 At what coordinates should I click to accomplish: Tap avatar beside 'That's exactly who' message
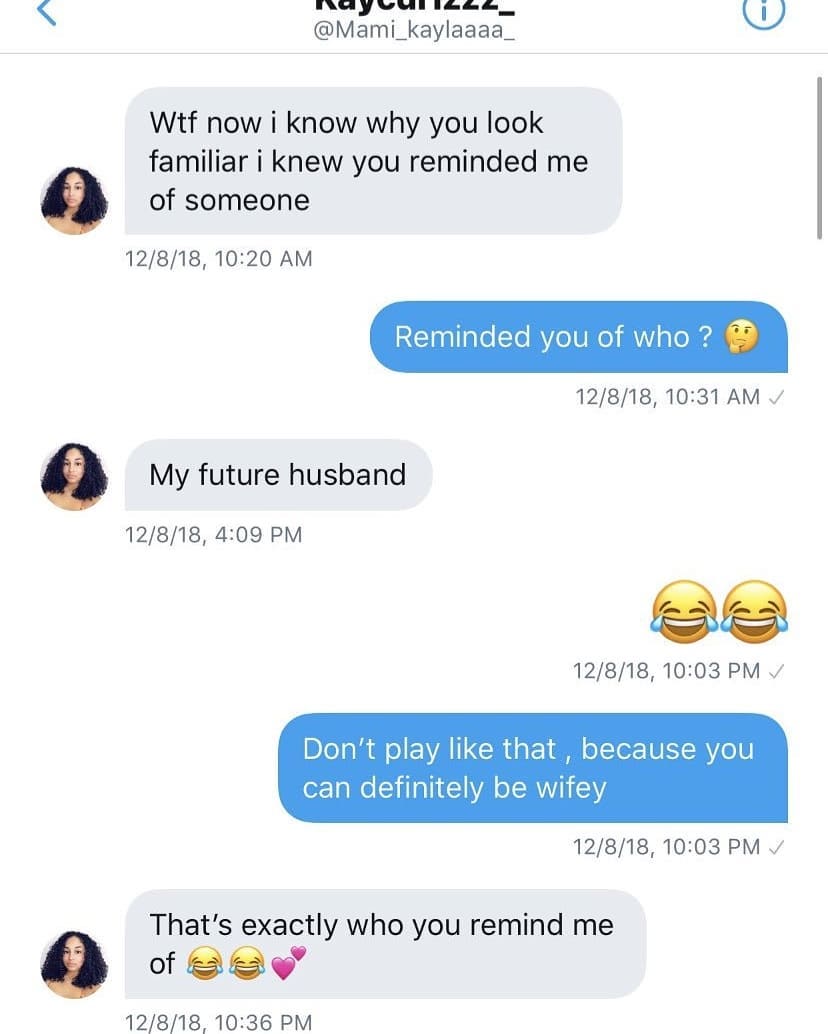74,964
